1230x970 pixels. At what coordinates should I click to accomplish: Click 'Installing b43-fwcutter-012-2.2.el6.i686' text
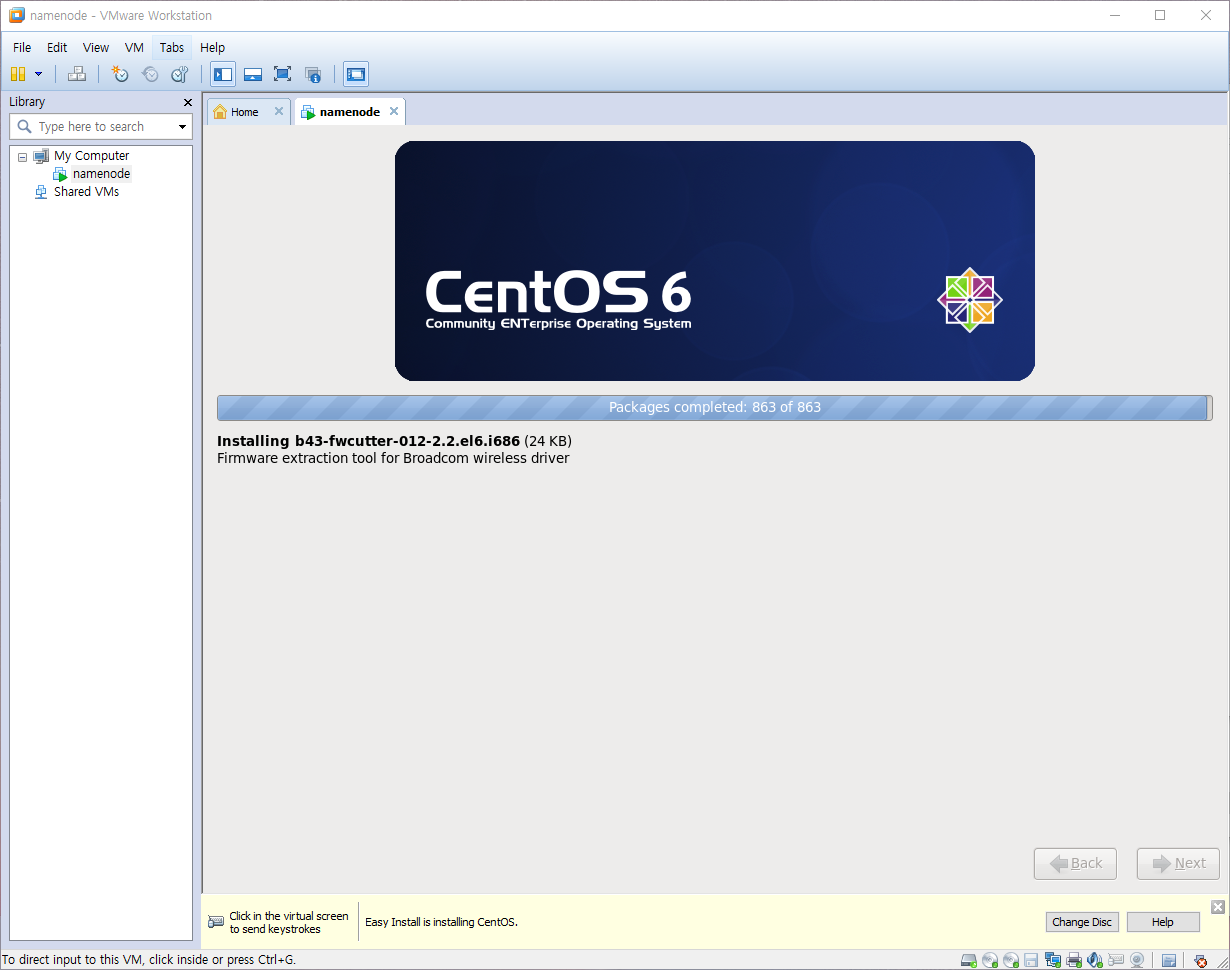point(368,441)
